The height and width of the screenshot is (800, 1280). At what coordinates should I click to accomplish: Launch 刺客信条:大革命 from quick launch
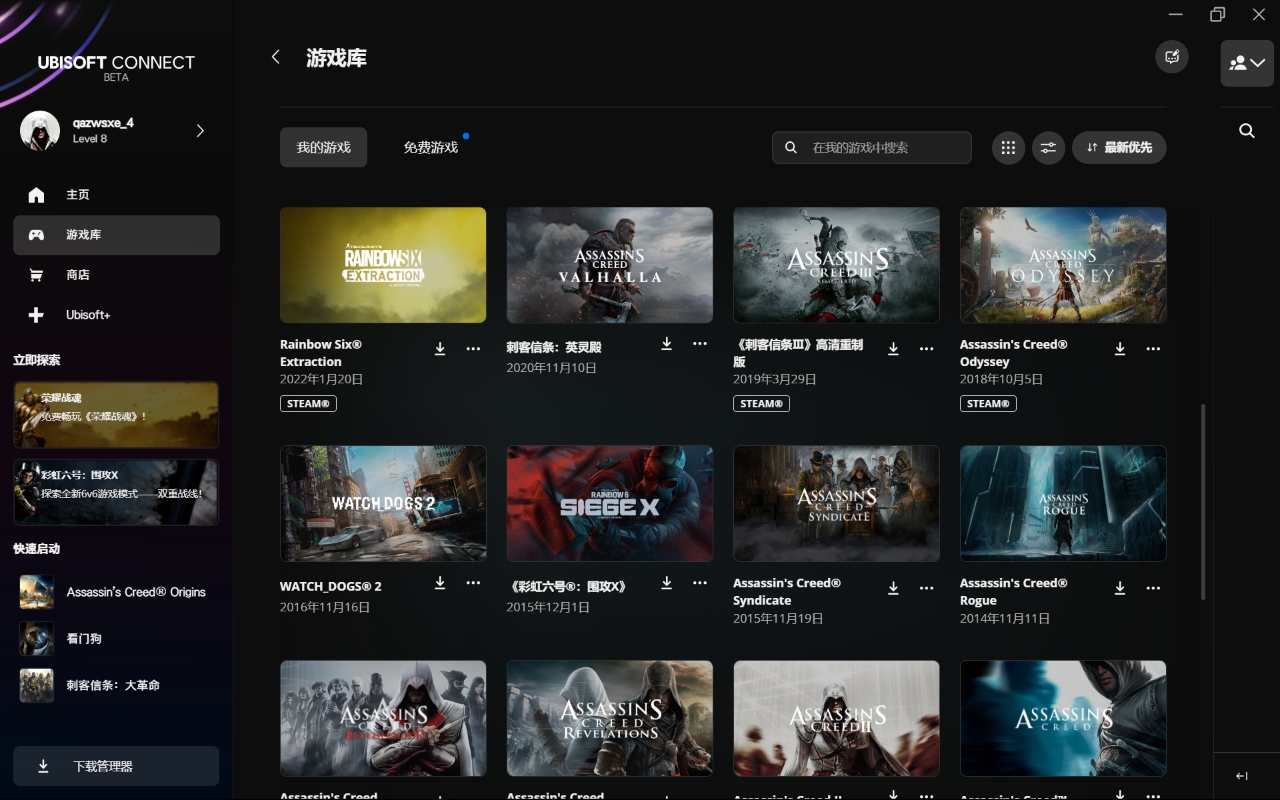tap(116, 685)
